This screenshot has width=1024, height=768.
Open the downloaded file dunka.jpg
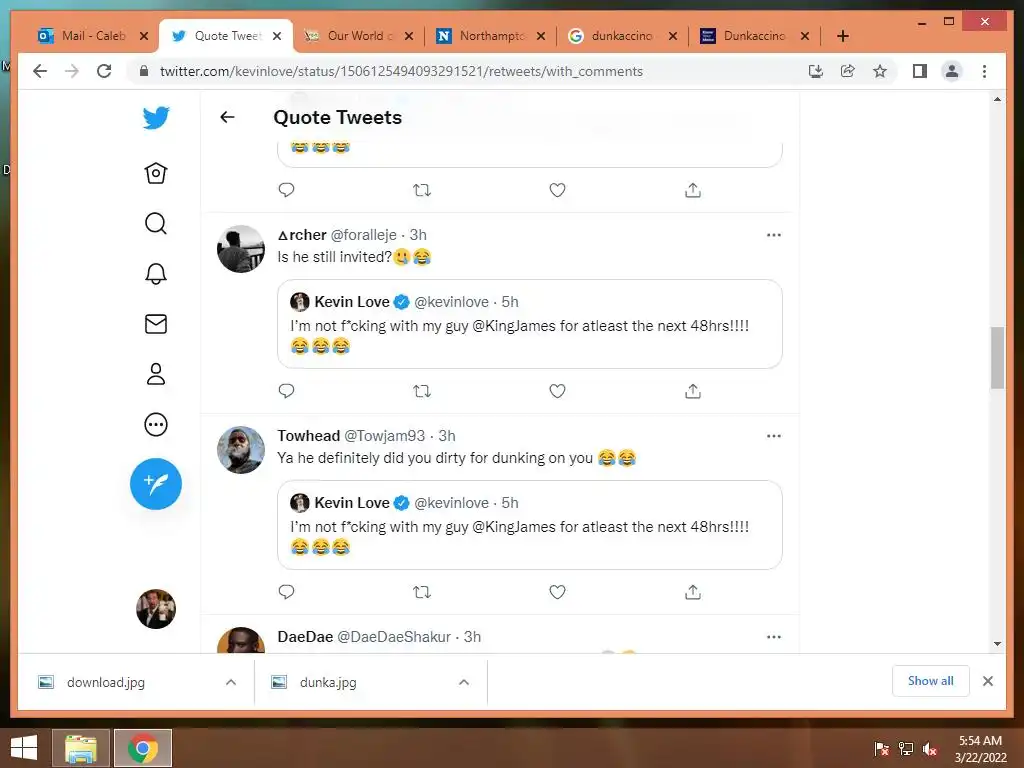pos(328,682)
